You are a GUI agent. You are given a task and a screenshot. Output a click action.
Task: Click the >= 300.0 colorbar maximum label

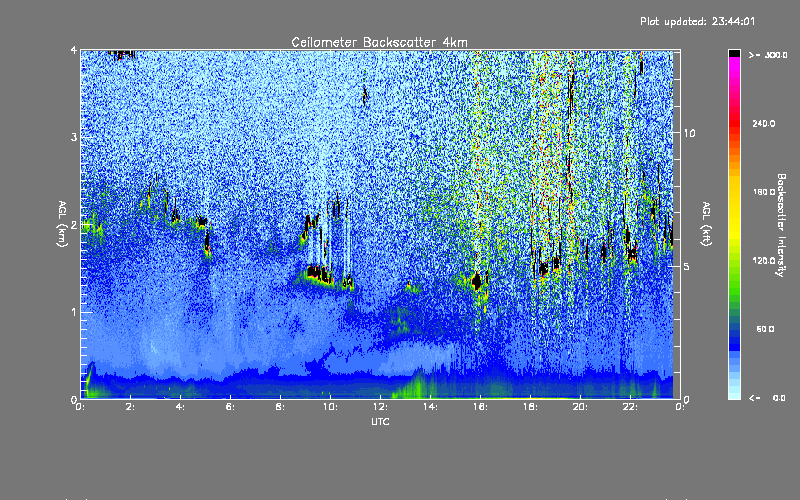tap(768, 55)
